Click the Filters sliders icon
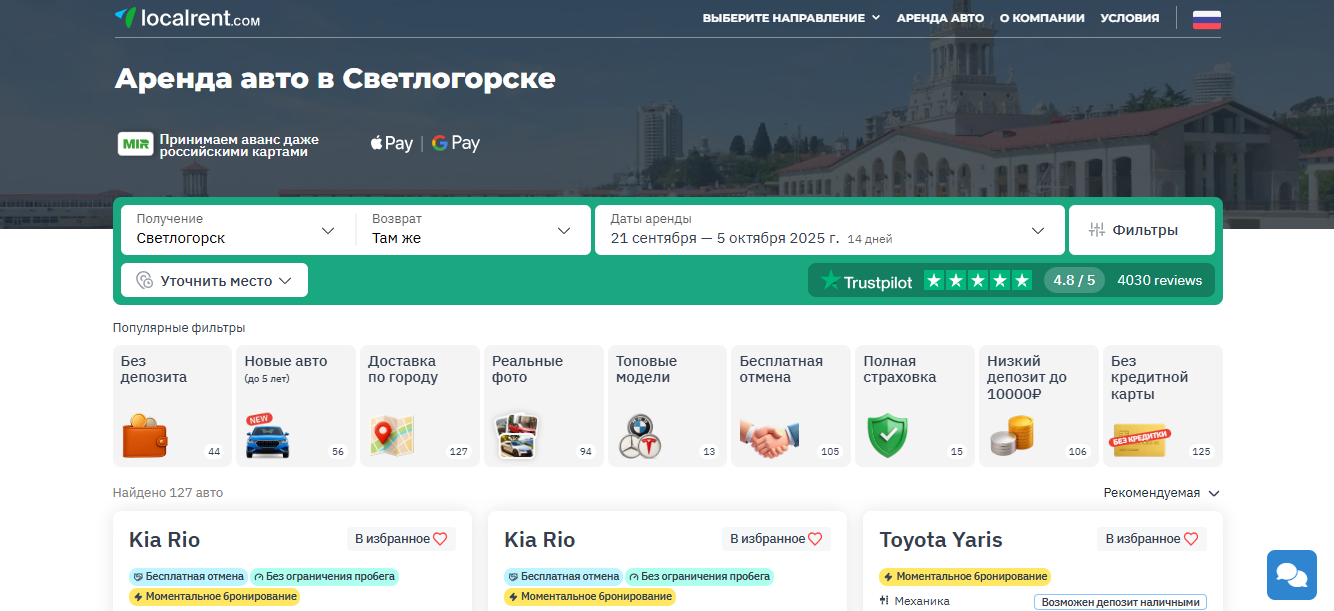 tap(1097, 230)
